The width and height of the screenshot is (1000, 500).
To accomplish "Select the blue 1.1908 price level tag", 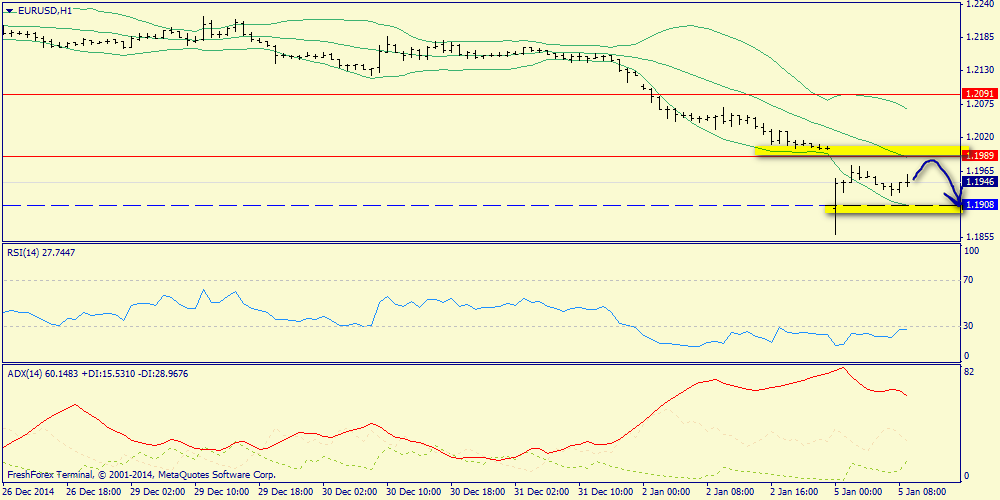I will (x=978, y=206).
